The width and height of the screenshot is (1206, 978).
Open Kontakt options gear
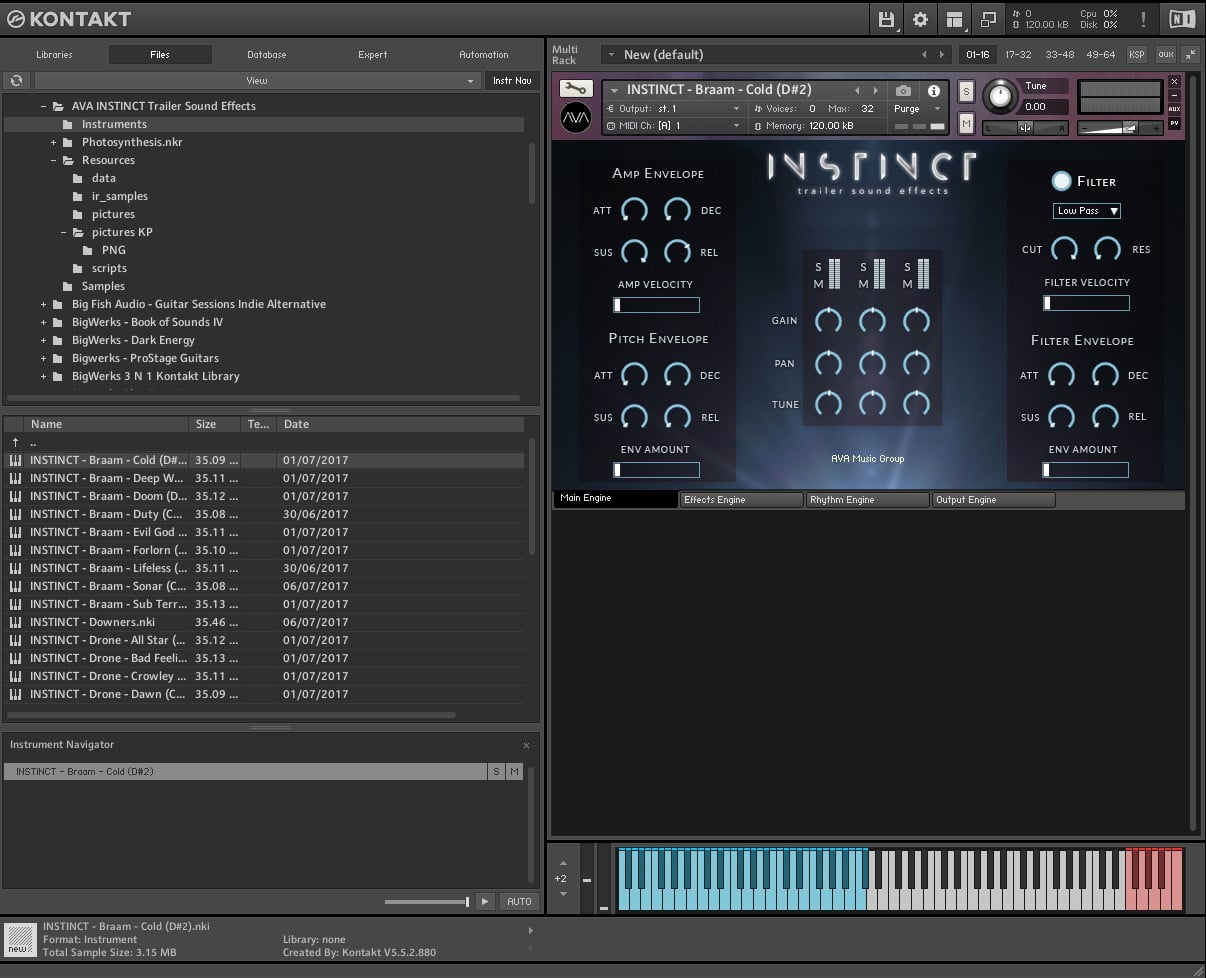(x=920, y=19)
